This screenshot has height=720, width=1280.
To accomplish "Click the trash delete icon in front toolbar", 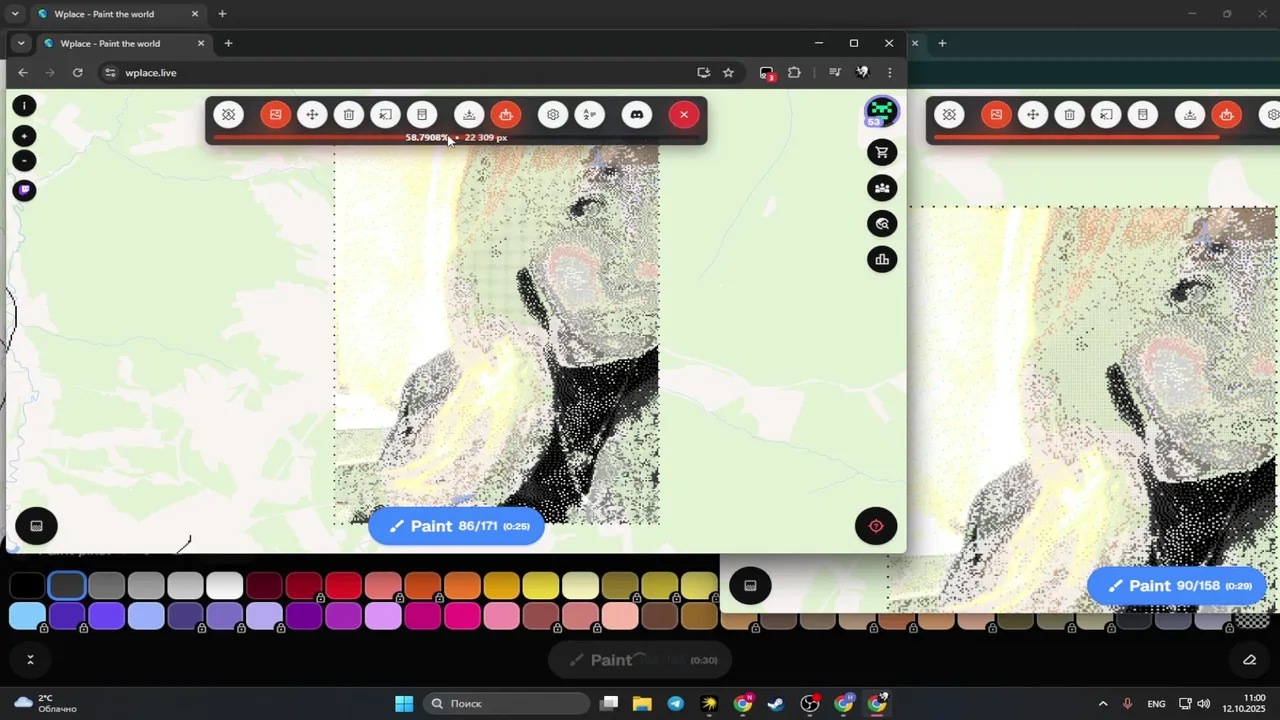I will tap(348, 115).
